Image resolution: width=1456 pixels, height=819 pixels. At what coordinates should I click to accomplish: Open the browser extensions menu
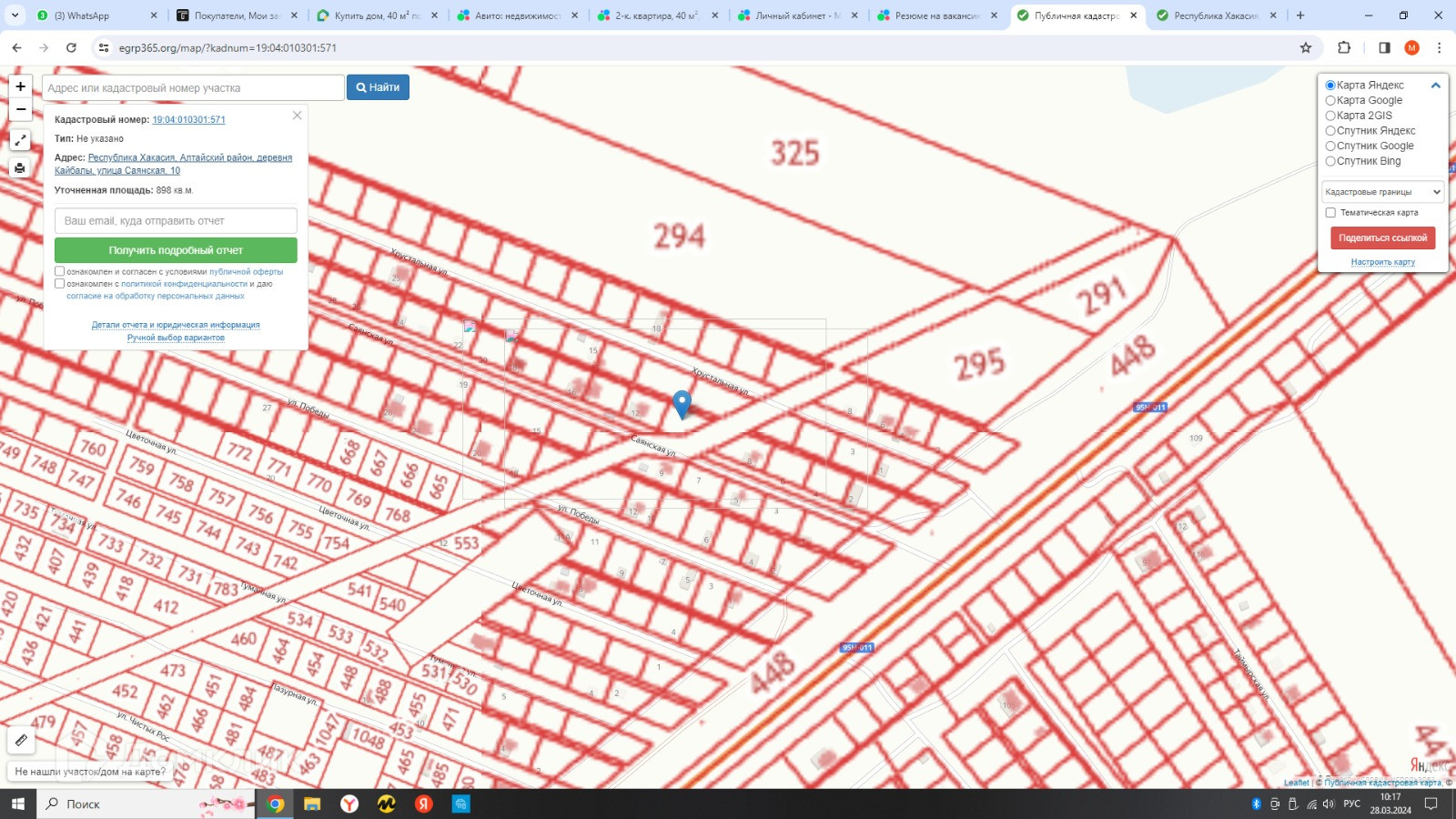1344,47
